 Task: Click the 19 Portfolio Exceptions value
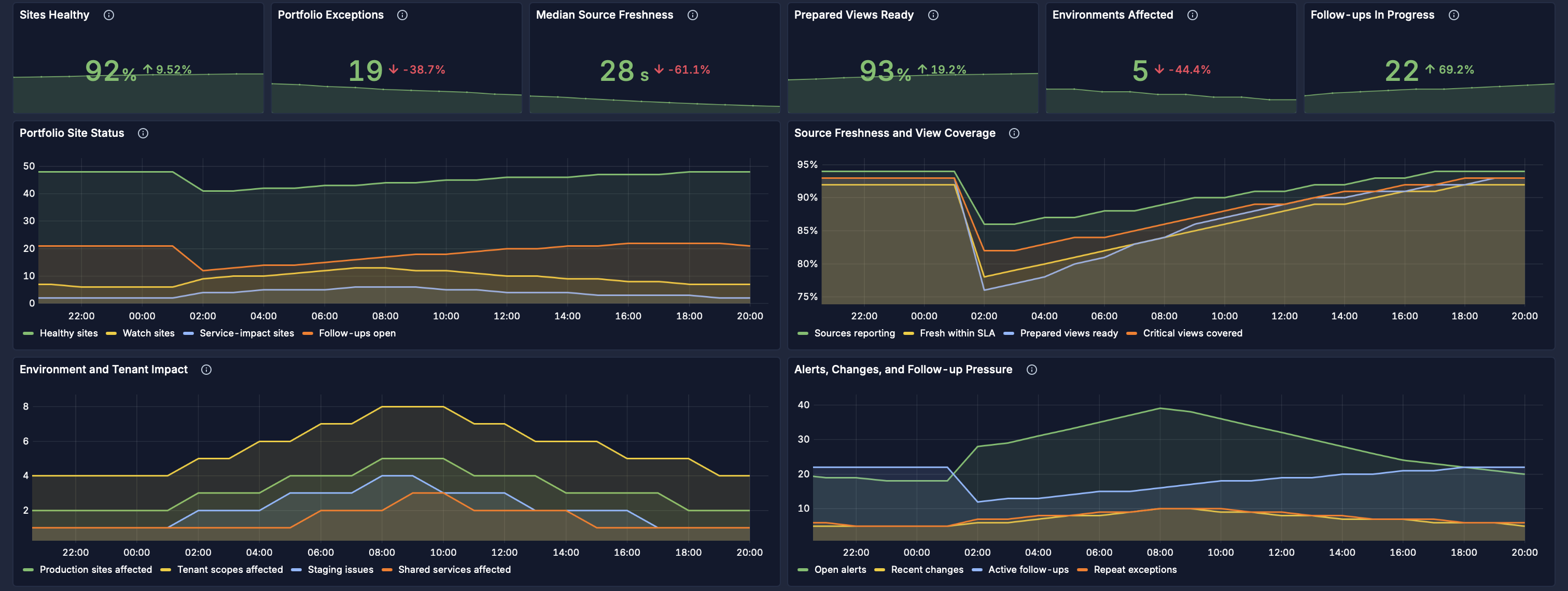pyautogui.click(x=365, y=71)
